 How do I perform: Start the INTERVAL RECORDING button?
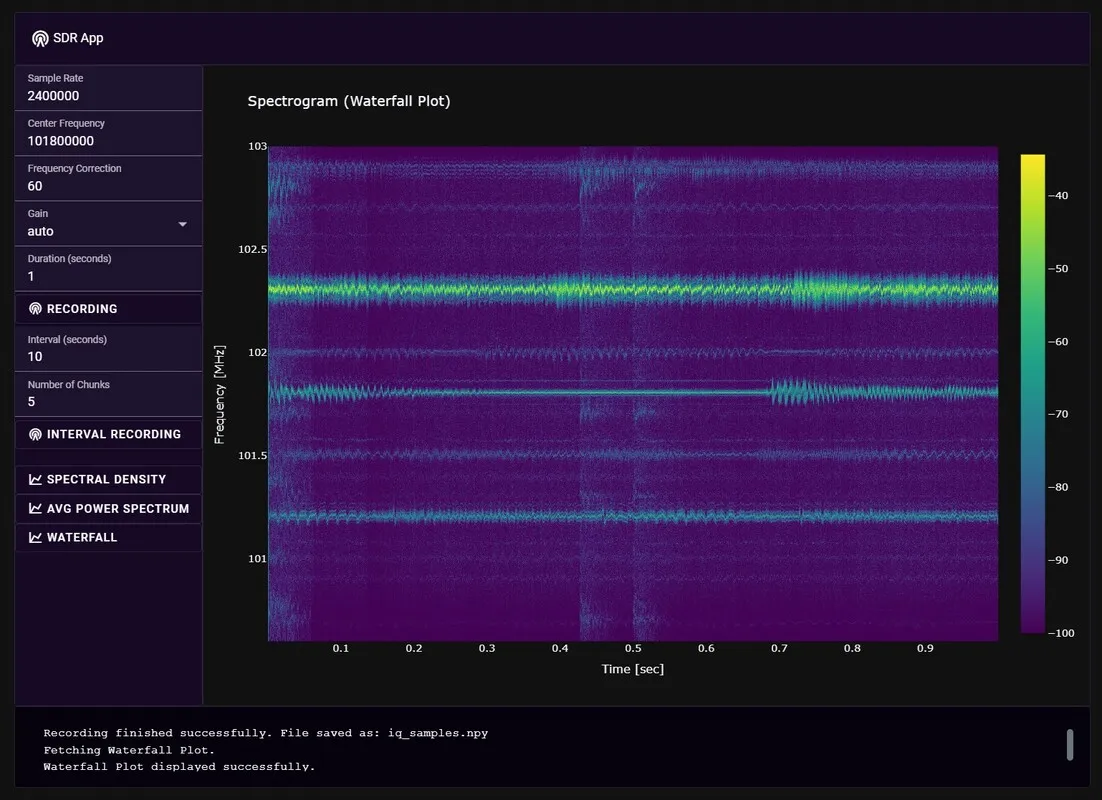point(108,434)
